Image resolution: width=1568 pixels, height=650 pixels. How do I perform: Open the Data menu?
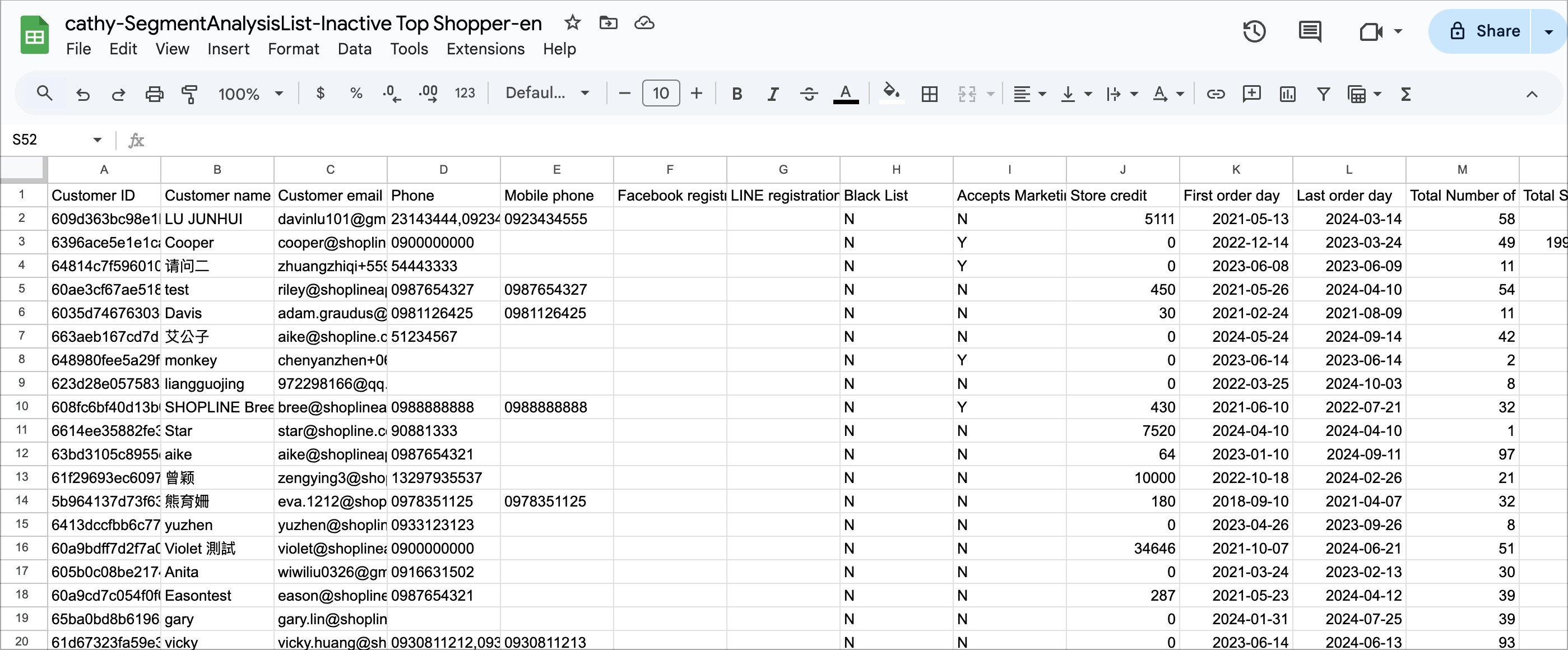click(354, 49)
